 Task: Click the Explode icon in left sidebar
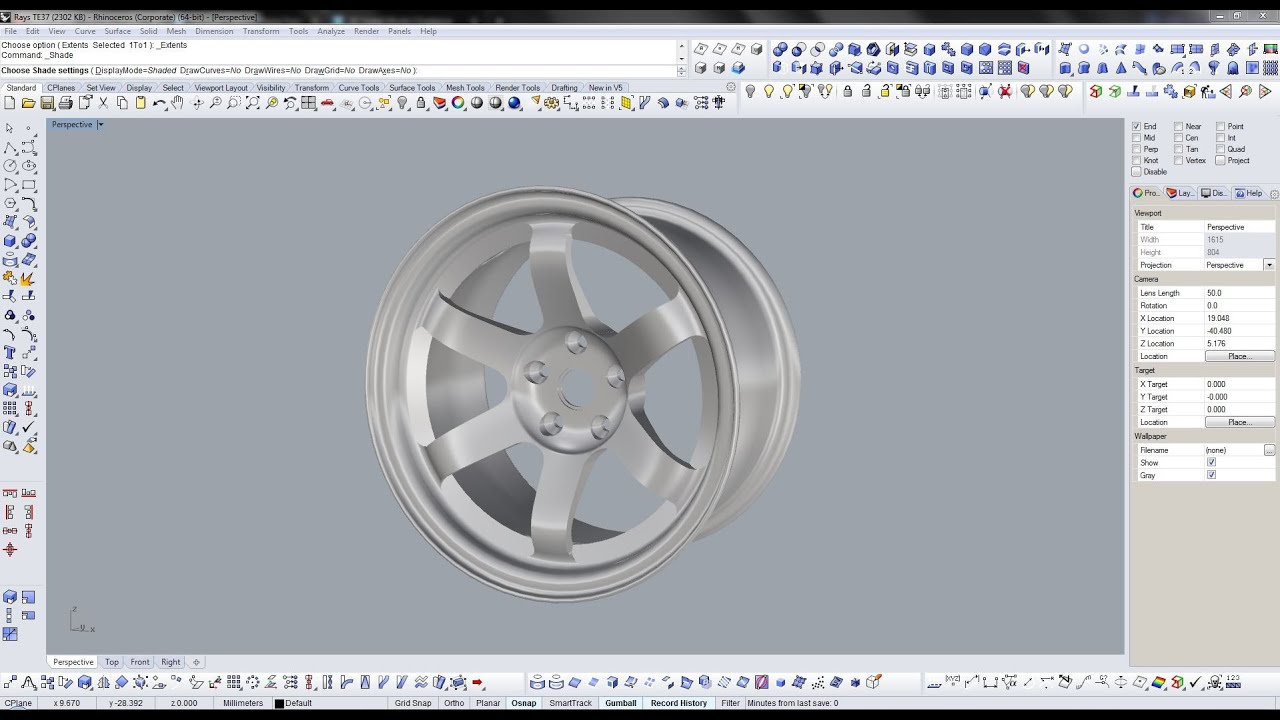tap(29, 279)
